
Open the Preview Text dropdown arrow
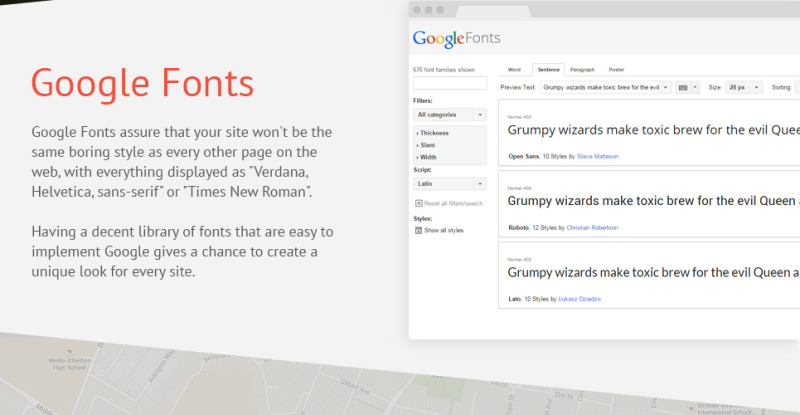[665, 87]
